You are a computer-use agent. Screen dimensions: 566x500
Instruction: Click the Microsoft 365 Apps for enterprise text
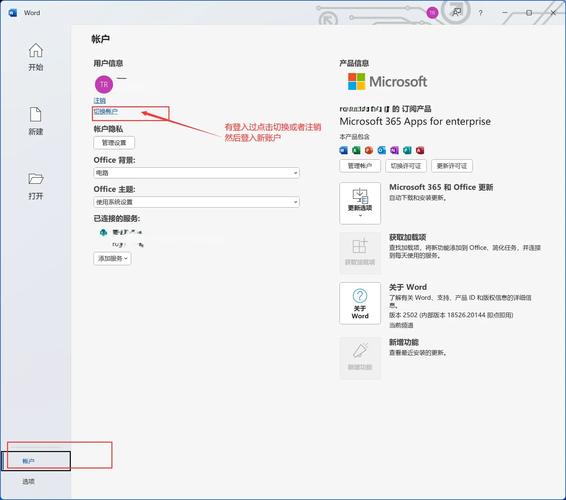415,122
